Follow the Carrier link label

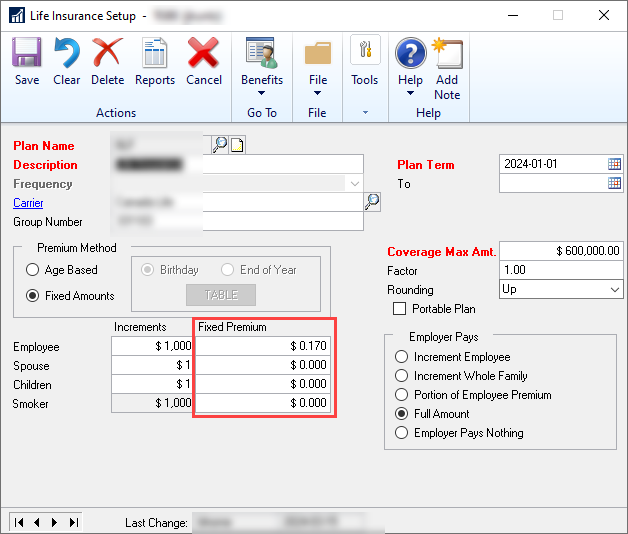click(28, 203)
